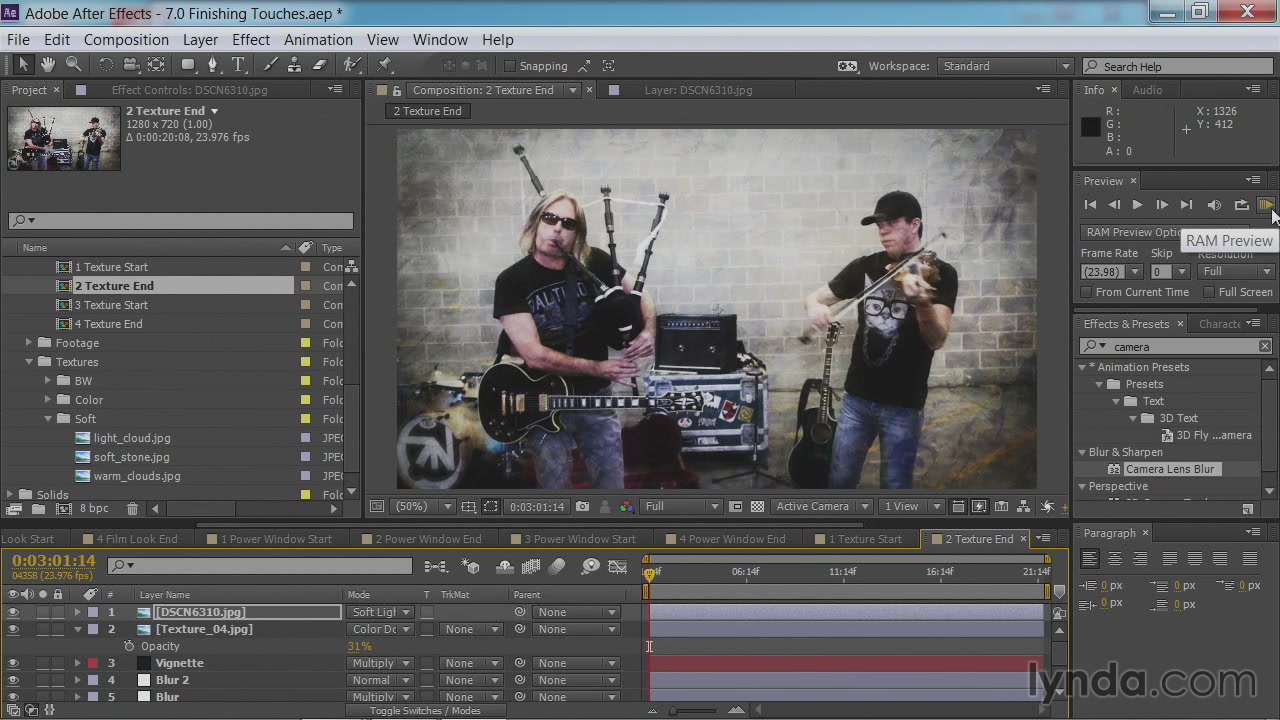Select the Camera Lens Blur effect

point(1169,469)
